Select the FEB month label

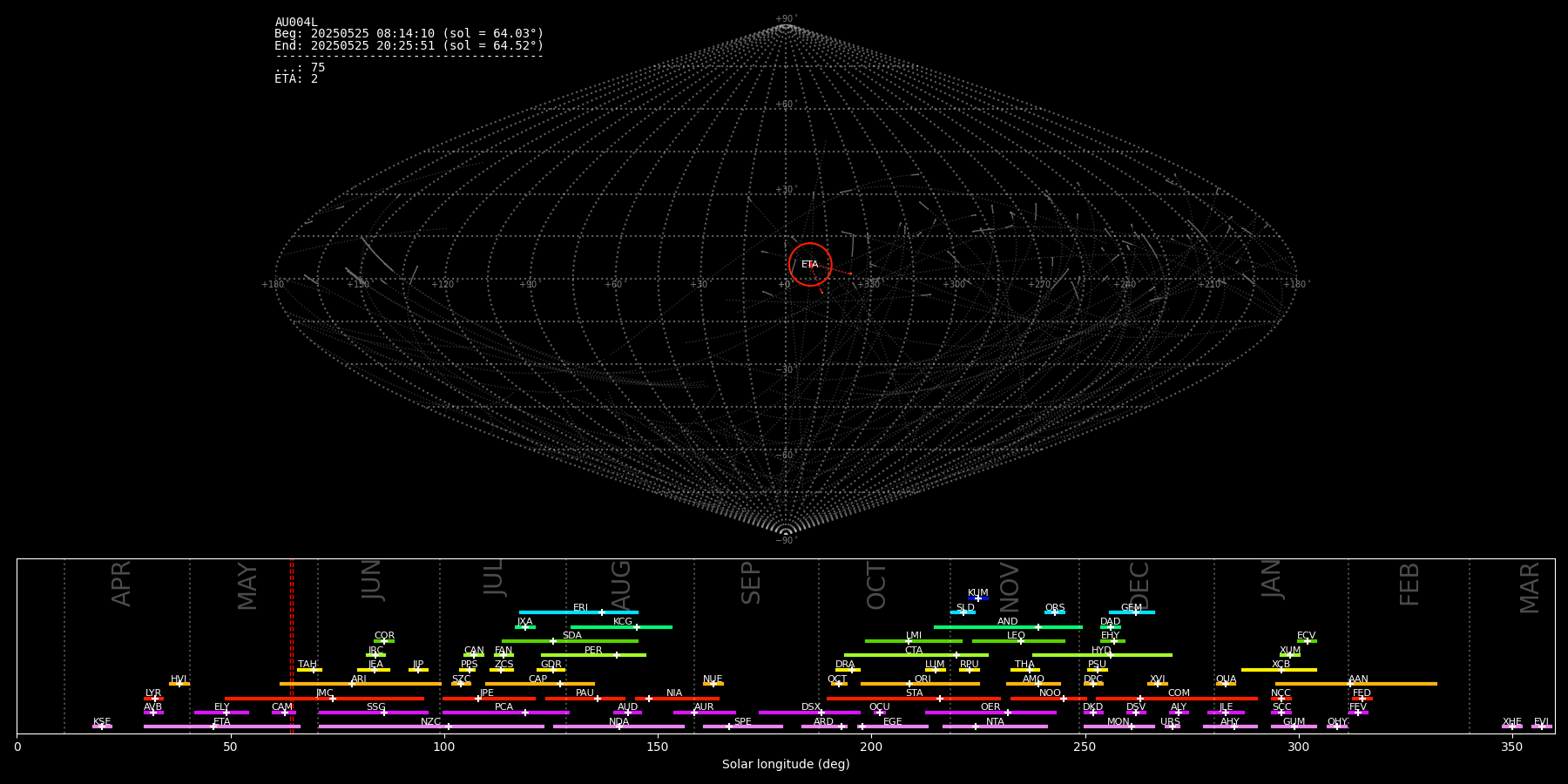click(1409, 584)
